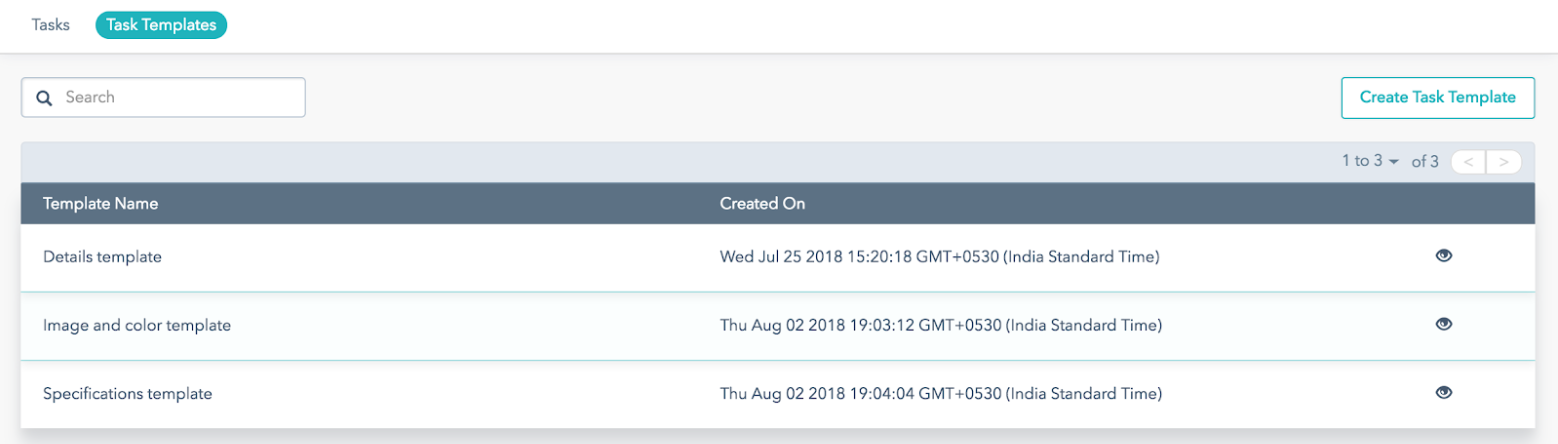Select Image and color template creation date
The width and height of the screenshot is (1558, 444).
(941, 325)
